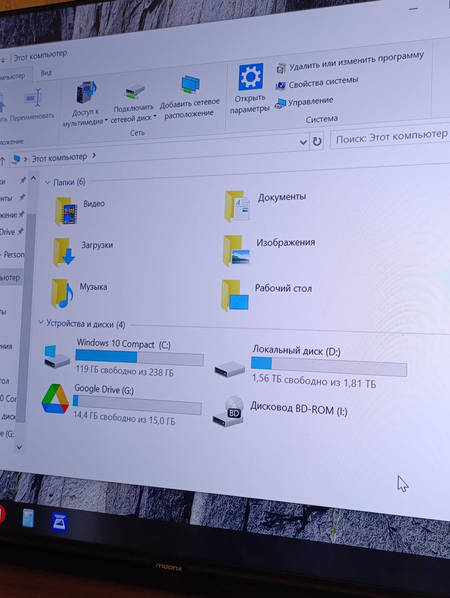Screen dimensions: 450x598
Task: Open the Видео folder icon
Action: [x=66, y=211]
